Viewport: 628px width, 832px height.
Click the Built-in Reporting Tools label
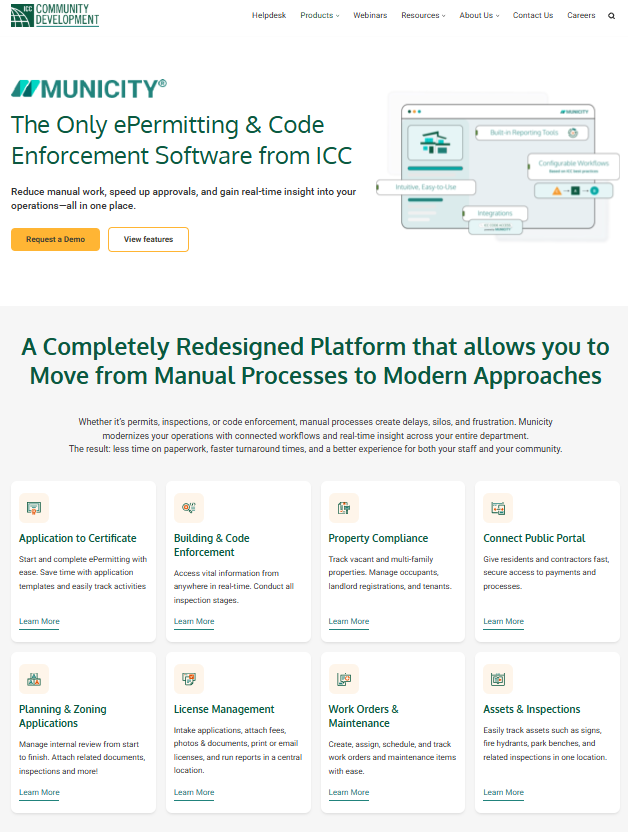532,133
